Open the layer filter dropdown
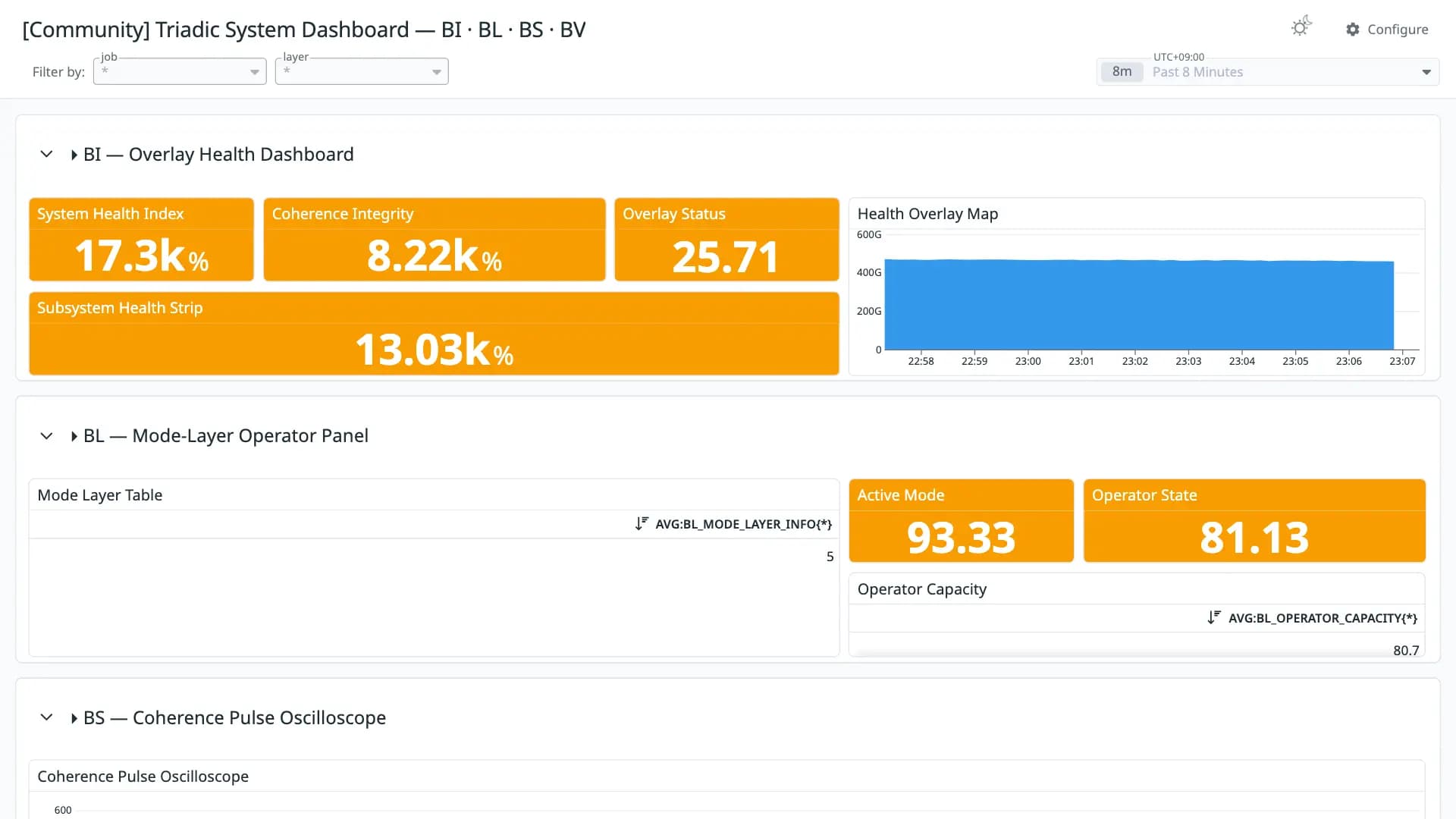Screen dimensions: 1456x819 (x=362, y=71)
